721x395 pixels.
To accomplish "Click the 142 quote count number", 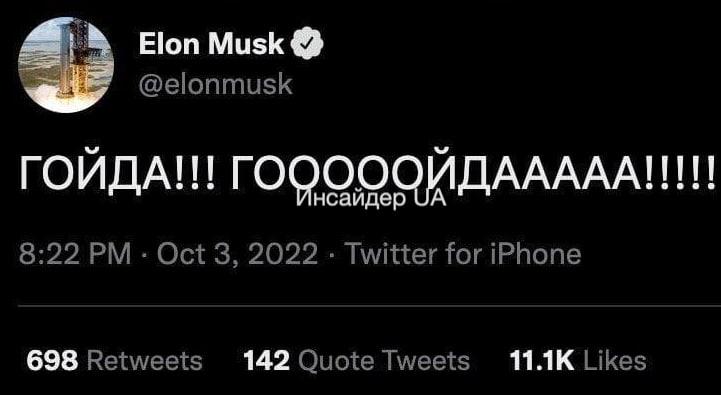I will coord(267,361).
